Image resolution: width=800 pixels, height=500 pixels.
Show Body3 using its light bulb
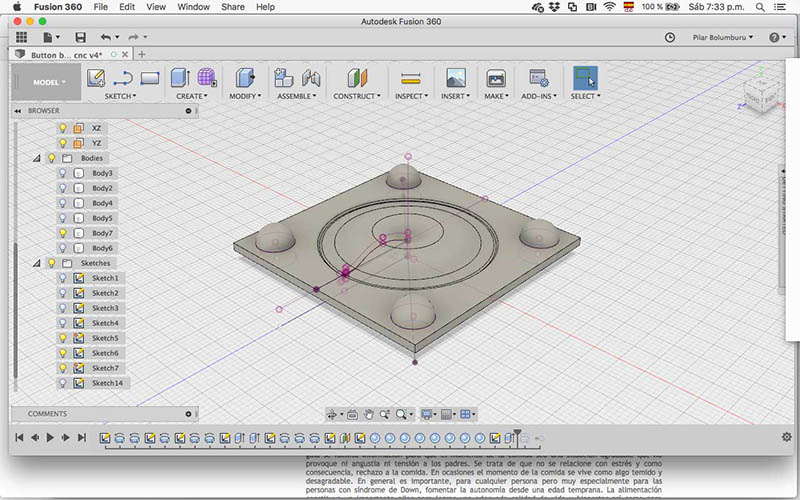[63, 173]
